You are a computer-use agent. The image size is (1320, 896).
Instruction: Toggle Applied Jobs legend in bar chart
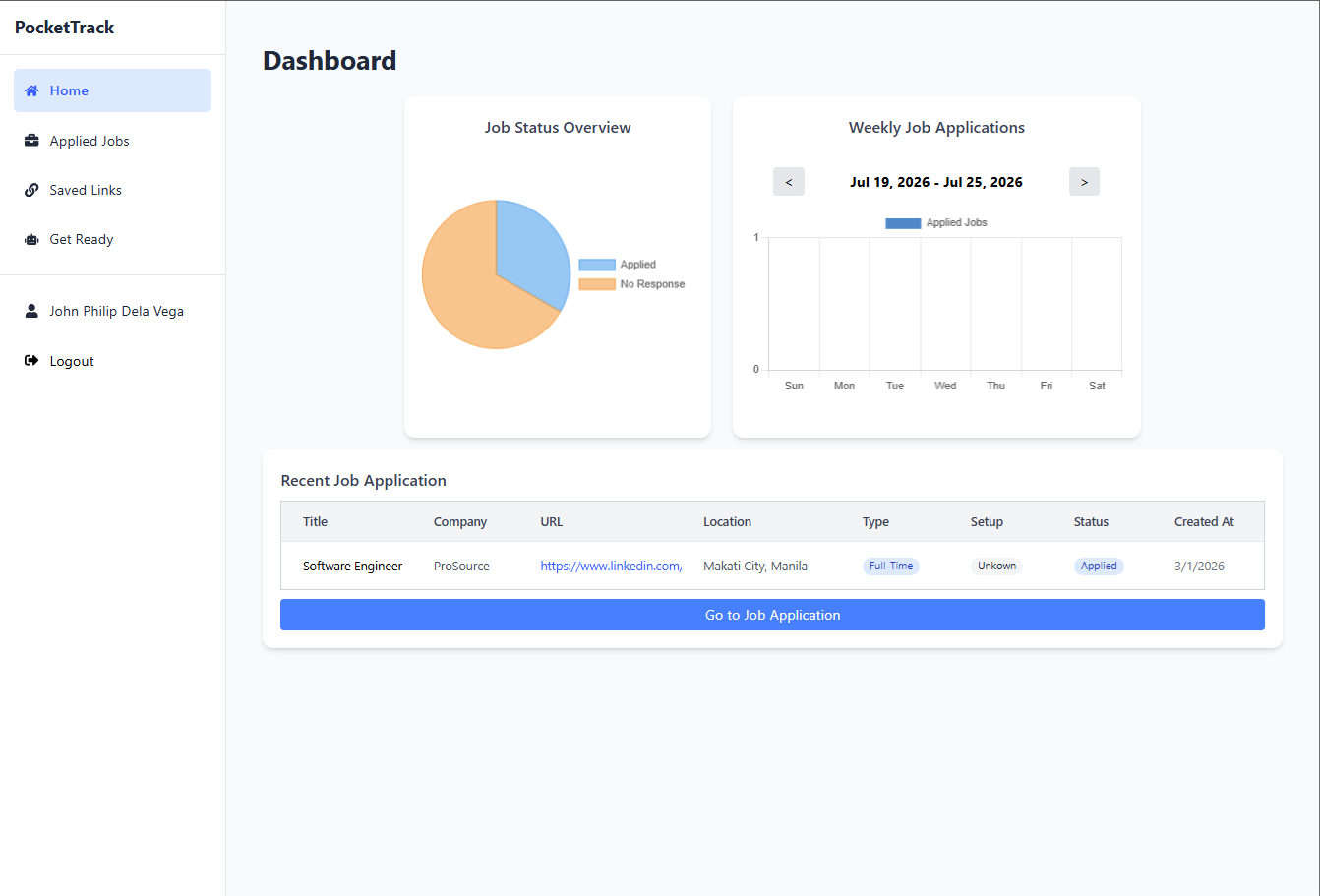click(x=936, y=223)
